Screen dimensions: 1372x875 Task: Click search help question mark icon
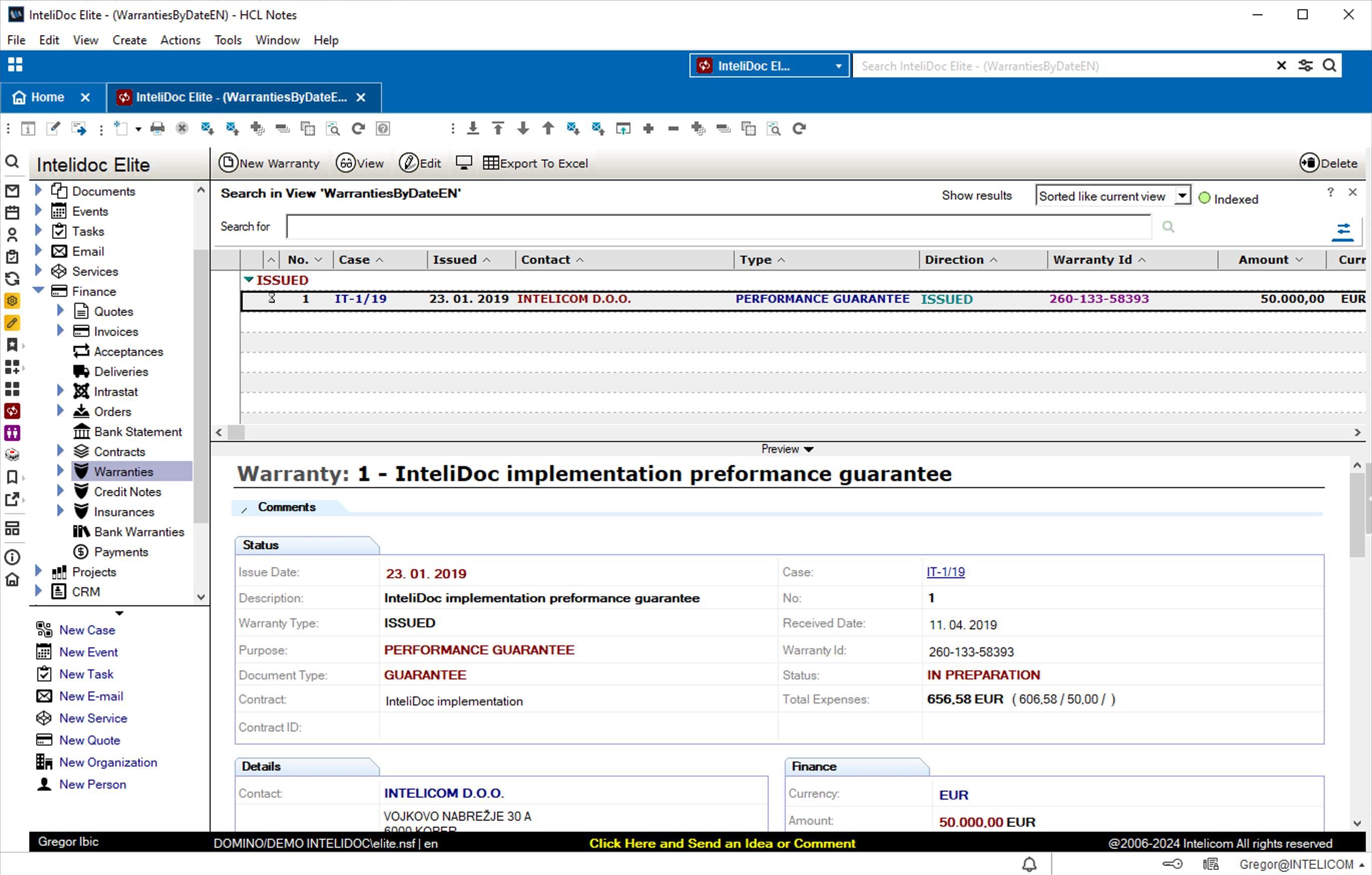coord(1330,192)
